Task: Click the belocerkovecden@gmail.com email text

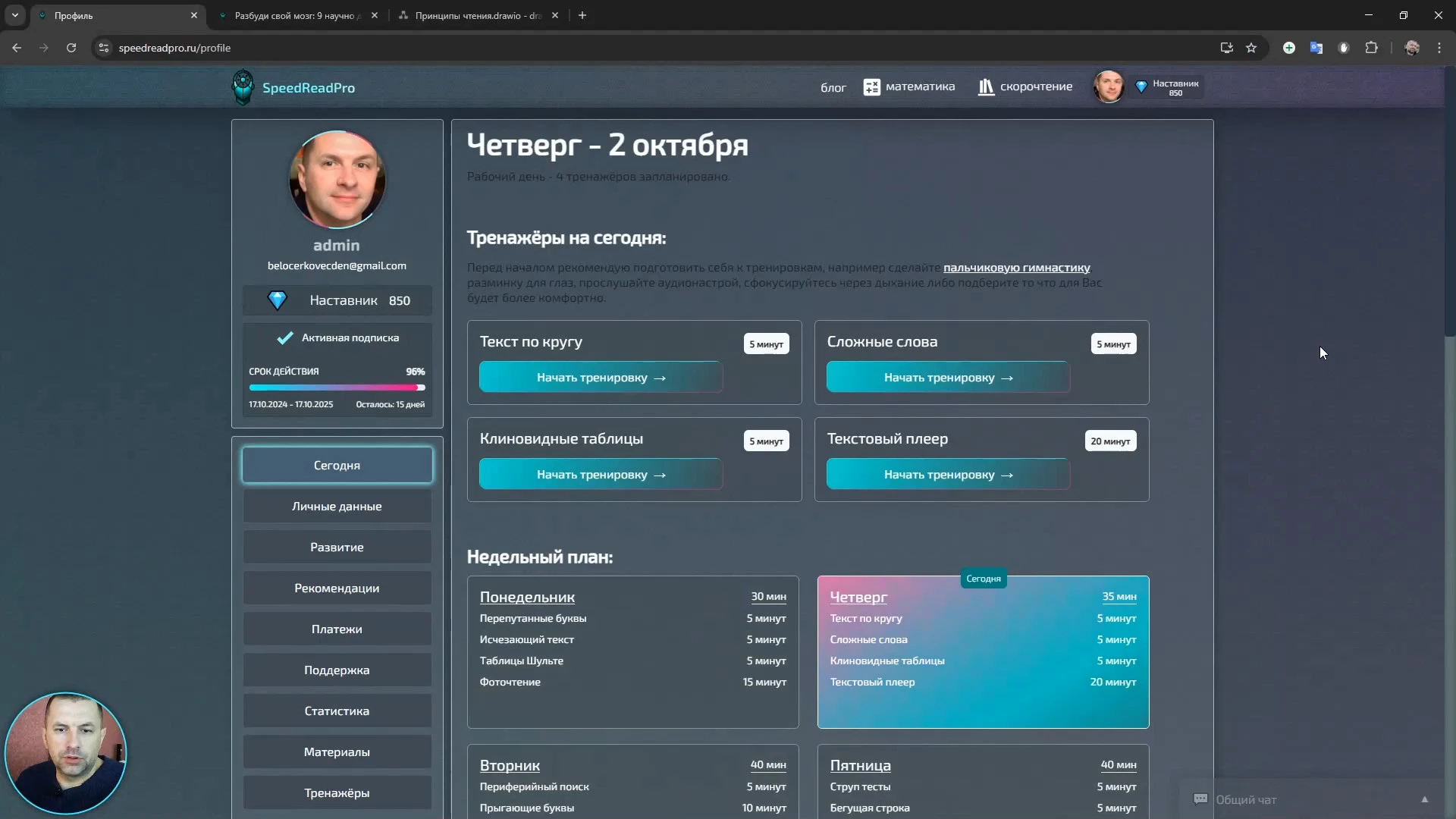Action: tap(337, 265)
